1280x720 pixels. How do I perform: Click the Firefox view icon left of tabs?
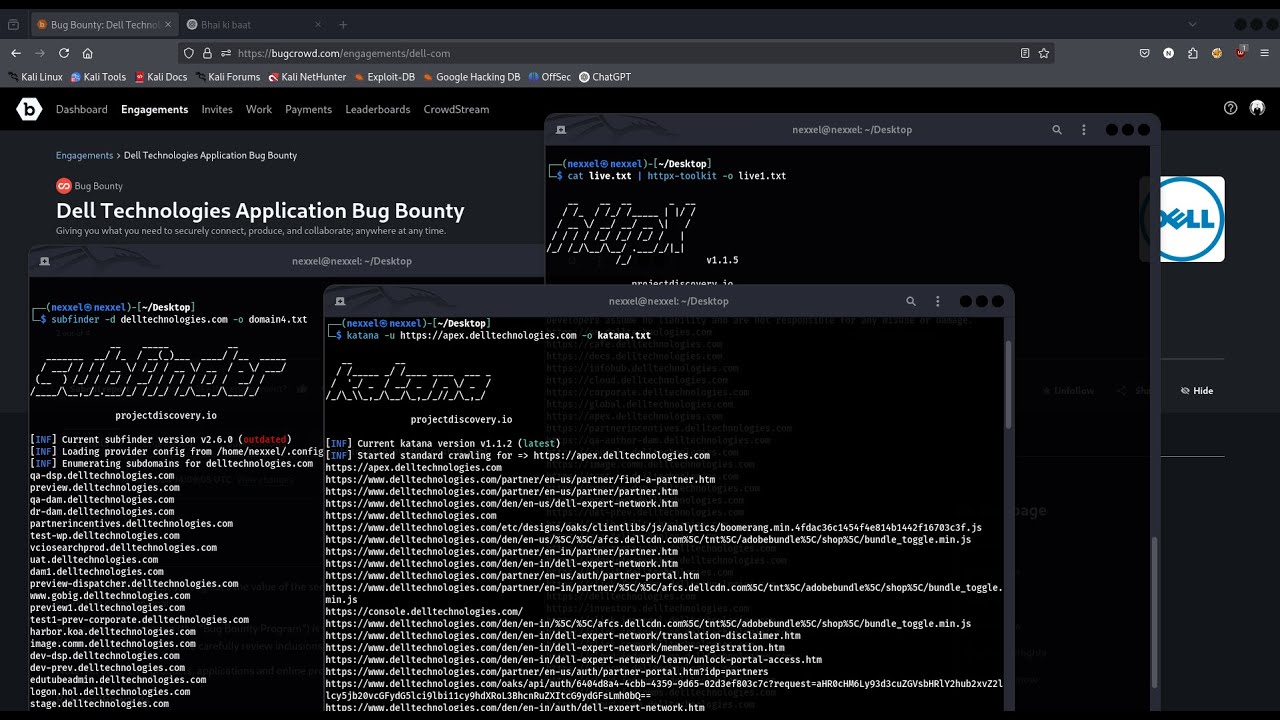[13, 24]
